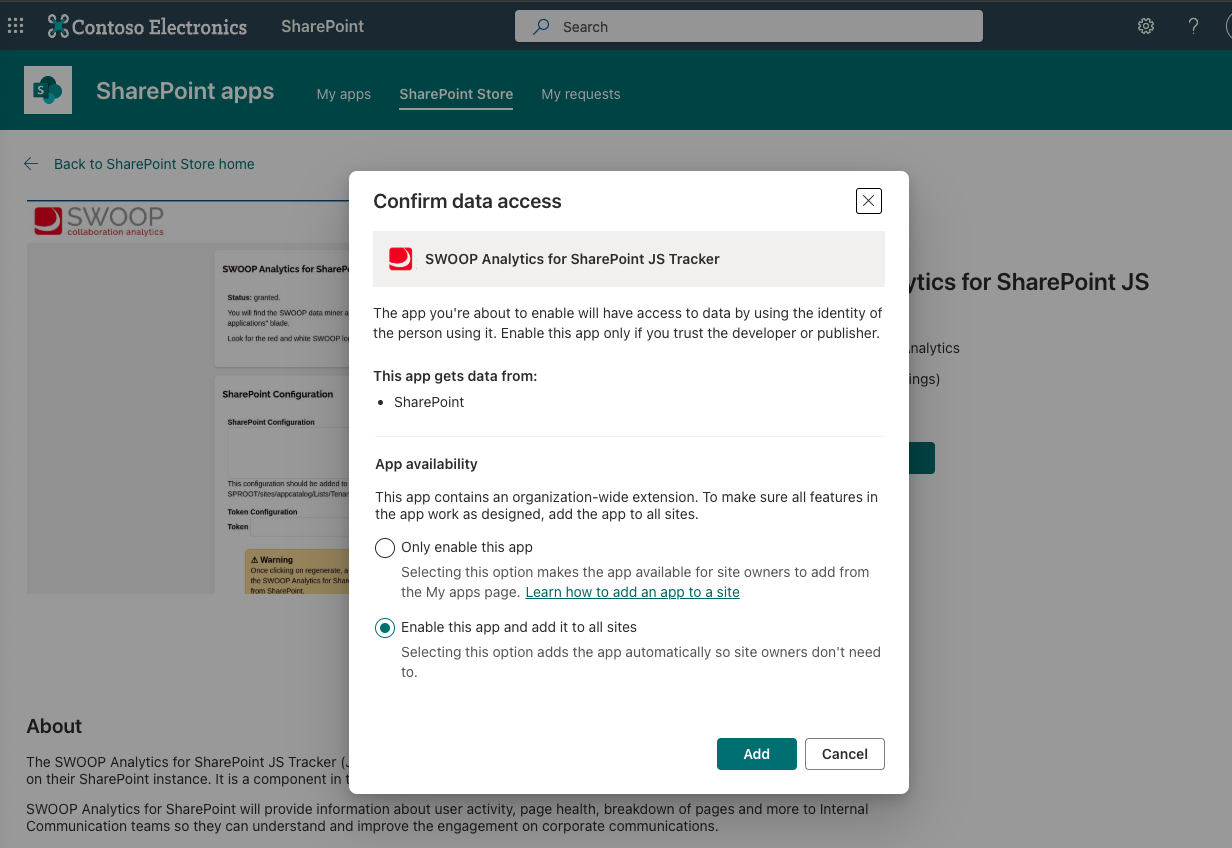
Task: Click the App availability heading
Action: coord(426,464)
